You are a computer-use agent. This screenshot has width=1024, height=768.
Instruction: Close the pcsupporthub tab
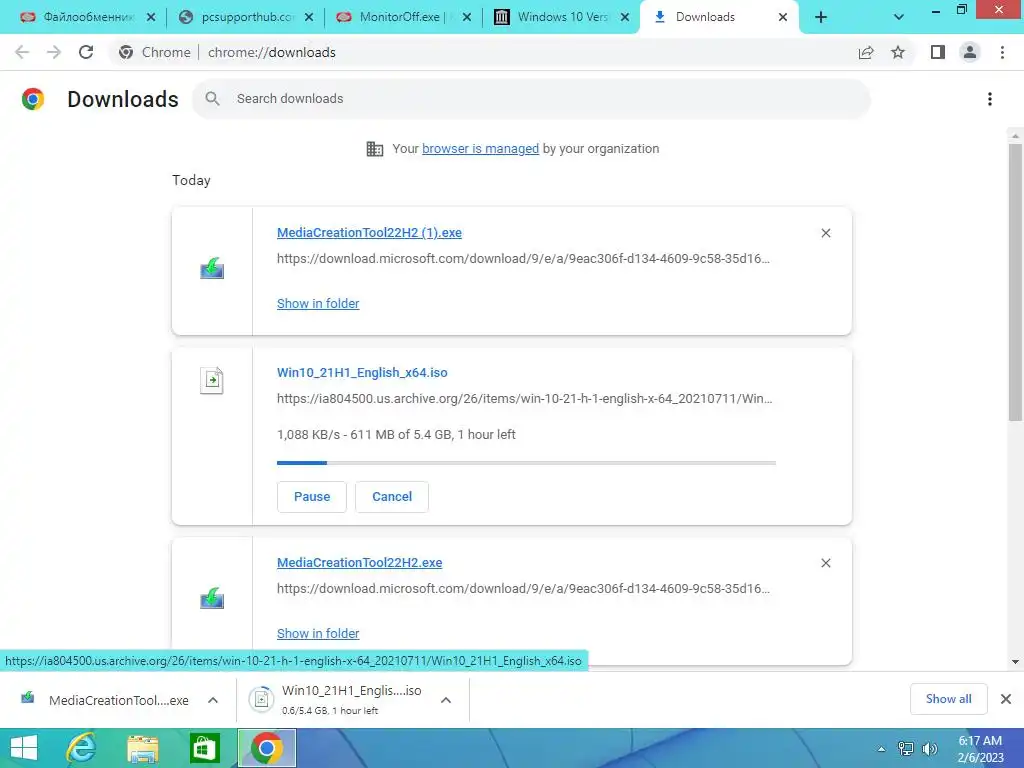click(x=309, y=18)
